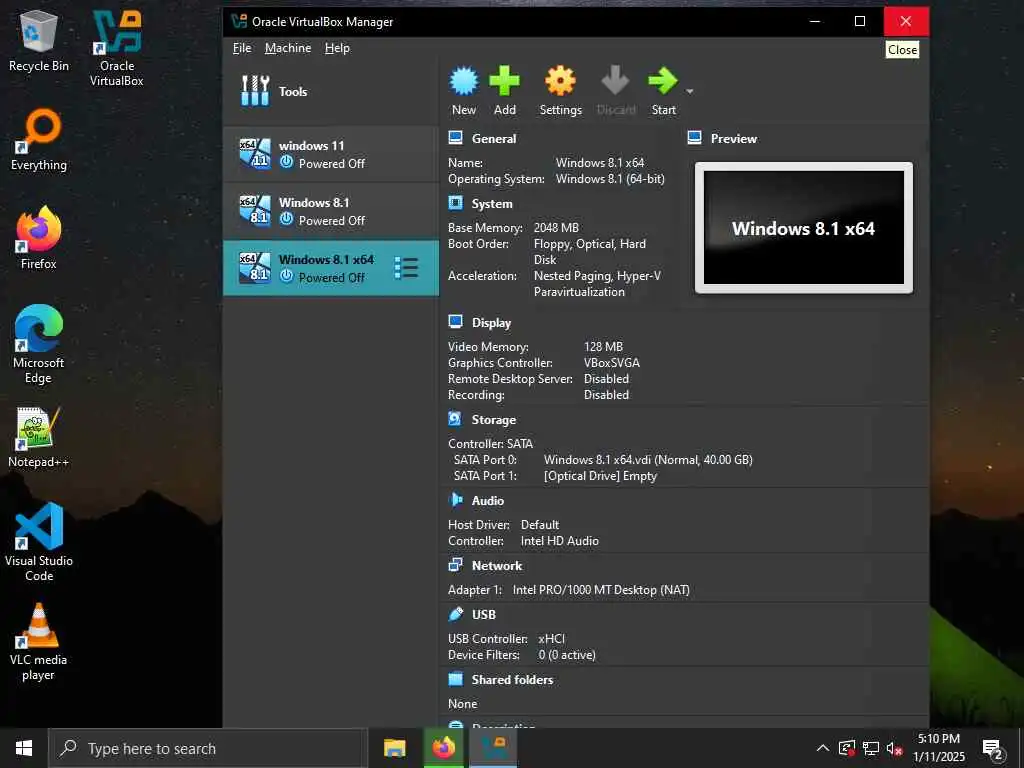Open File Explorer from the taskbar
Screen dimensions: 1024x768
coord(394,748)
